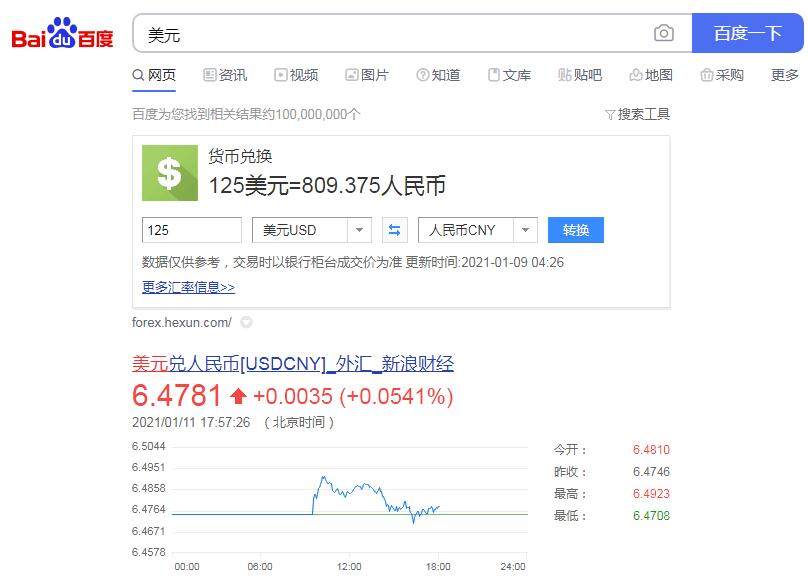This screenshot has width=808, height=579.
Task: Click the red up-arrow rate indicator
Action: pyautogui.click(x=238, y=396)
